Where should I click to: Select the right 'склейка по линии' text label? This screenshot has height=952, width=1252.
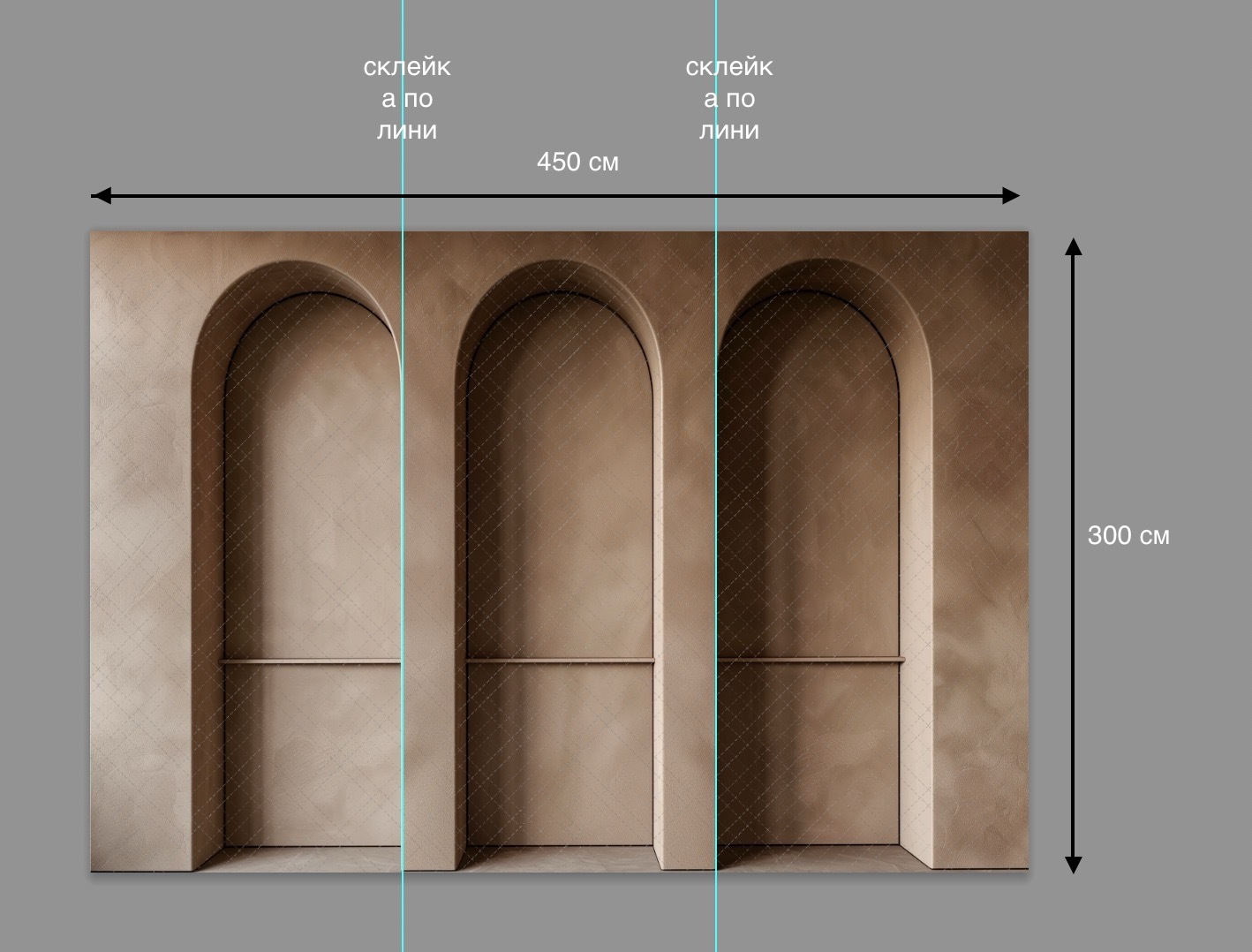729,98
